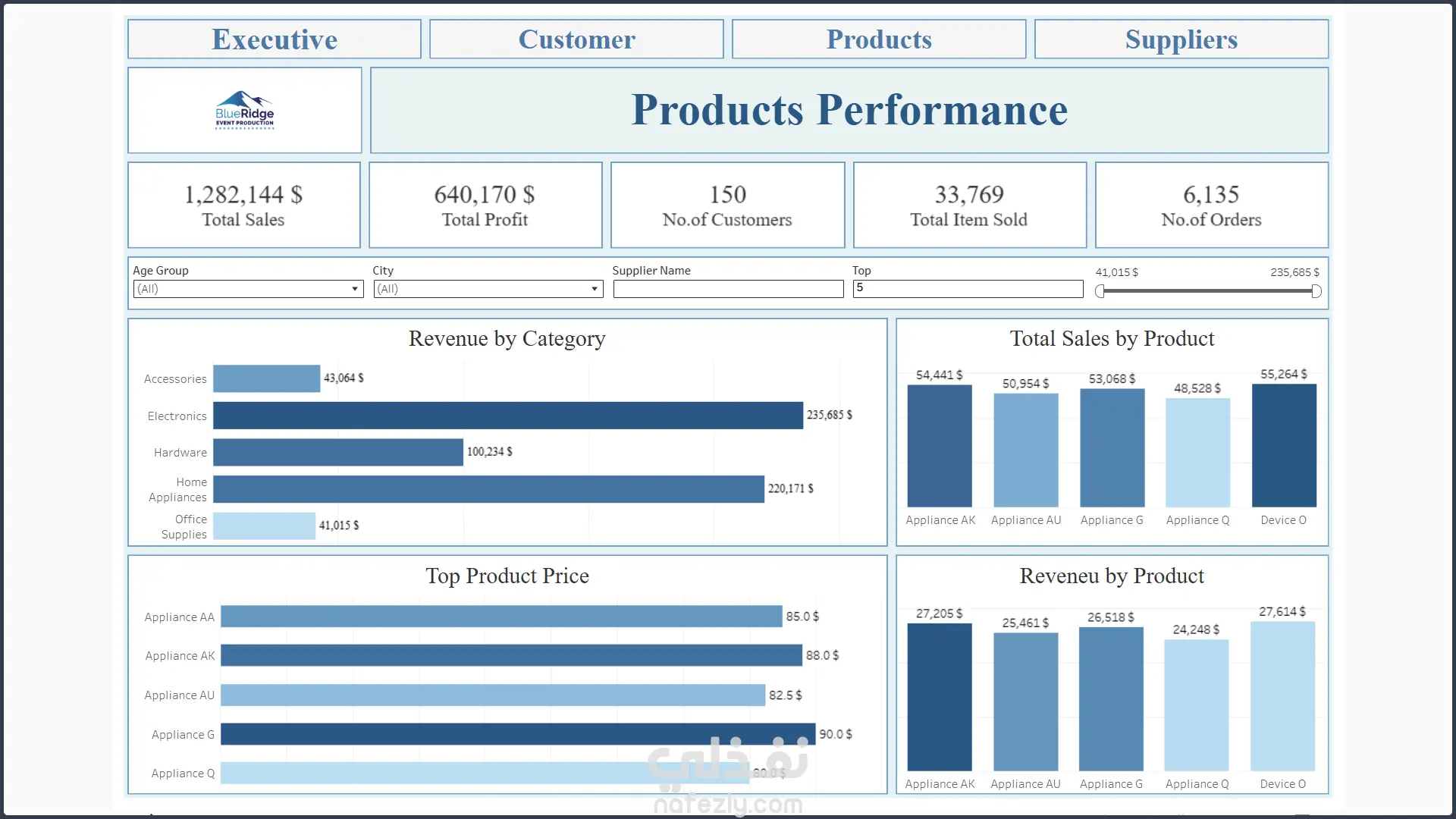Open the City filter dropdown

click(x=488, y=289)
